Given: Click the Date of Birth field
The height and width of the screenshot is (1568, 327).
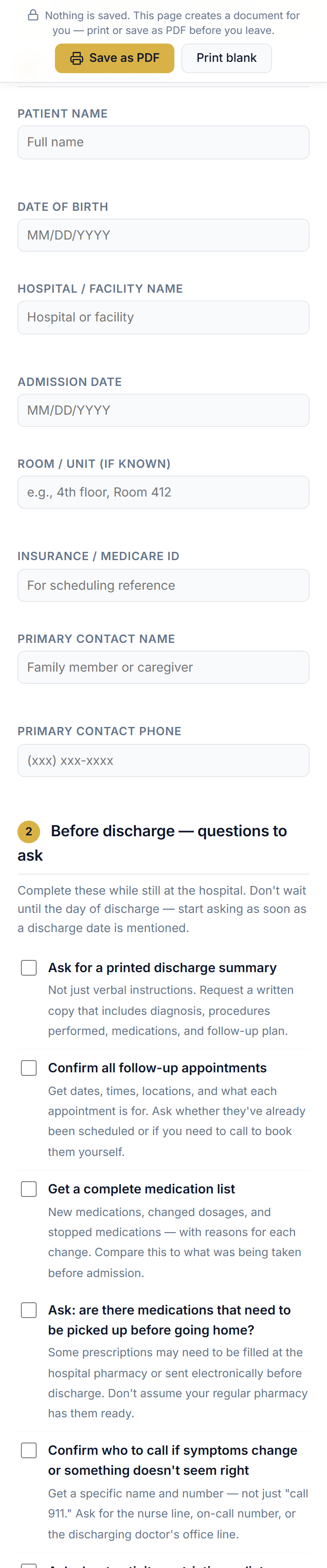Looking at the screenshot, I should (x=163, y=235).
